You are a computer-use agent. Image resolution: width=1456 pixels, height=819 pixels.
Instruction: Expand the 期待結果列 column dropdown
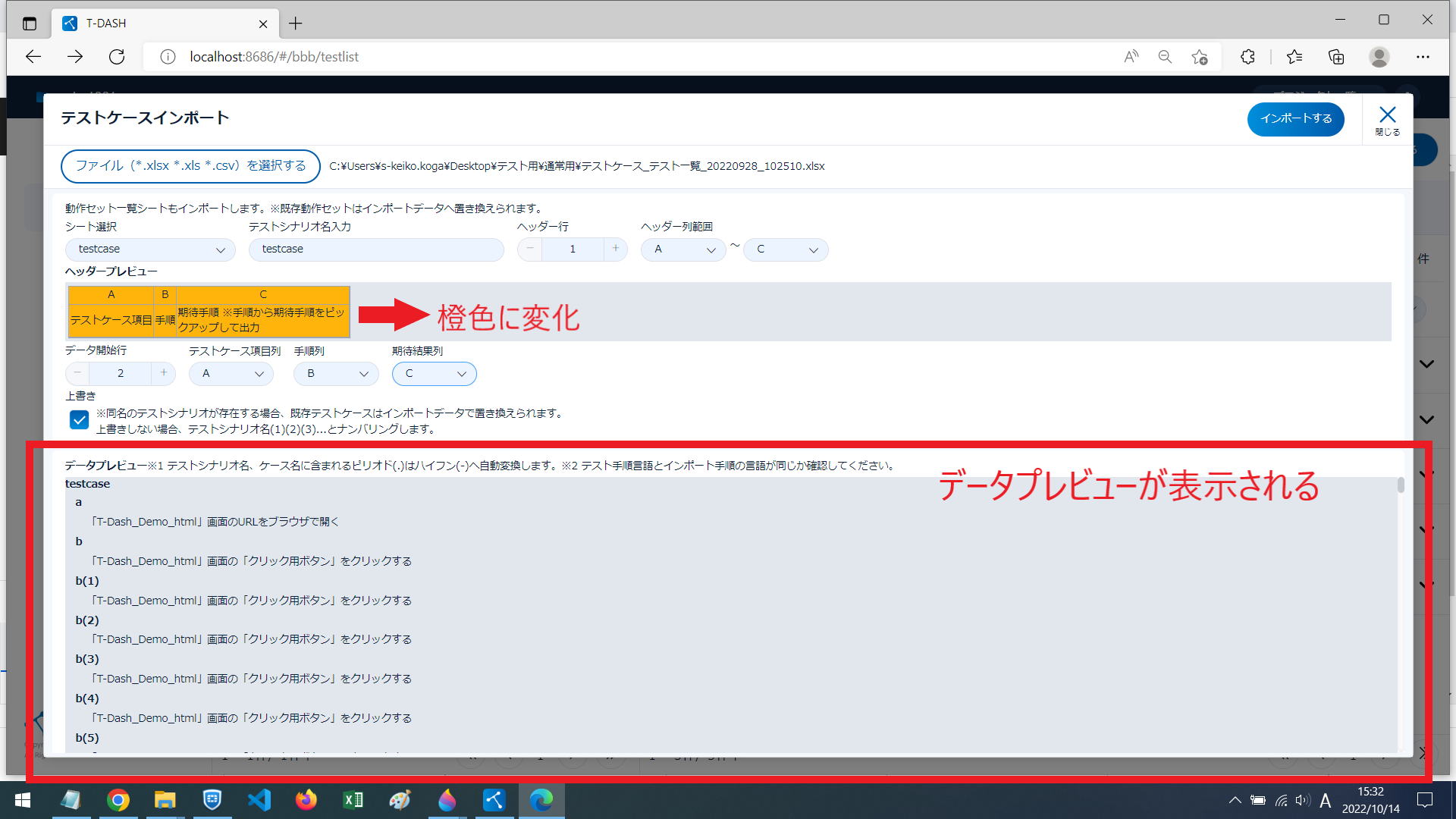pos(434,374)
